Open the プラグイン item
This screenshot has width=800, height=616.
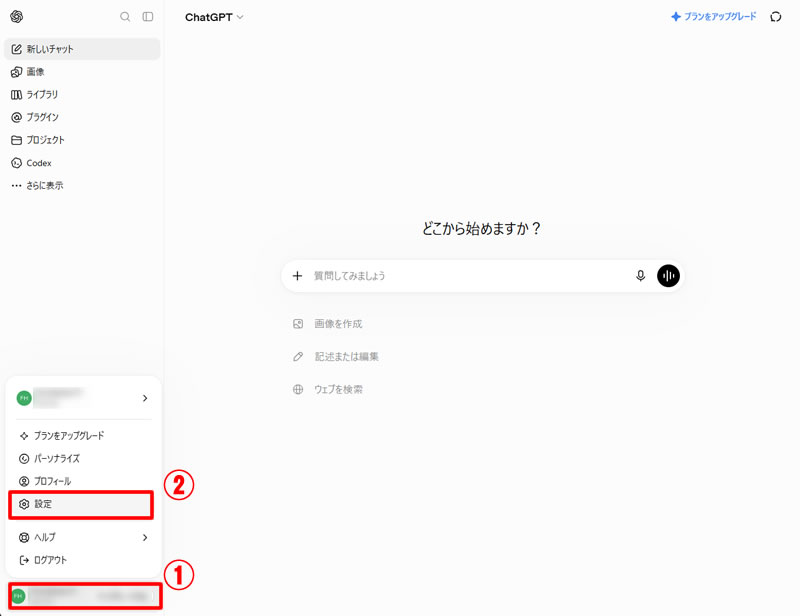coord(82,117)
